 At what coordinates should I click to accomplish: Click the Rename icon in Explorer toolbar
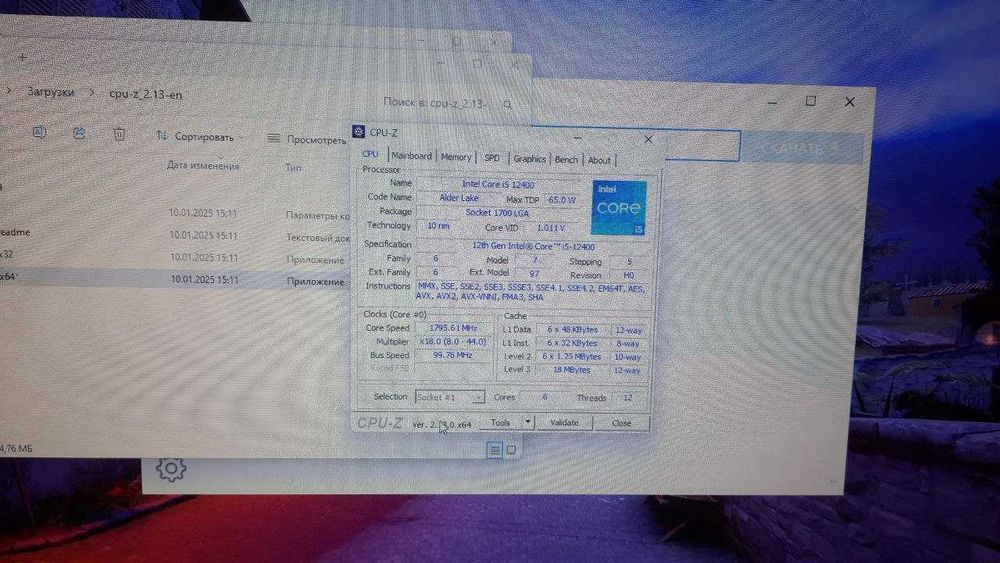(x=39, y=132)
